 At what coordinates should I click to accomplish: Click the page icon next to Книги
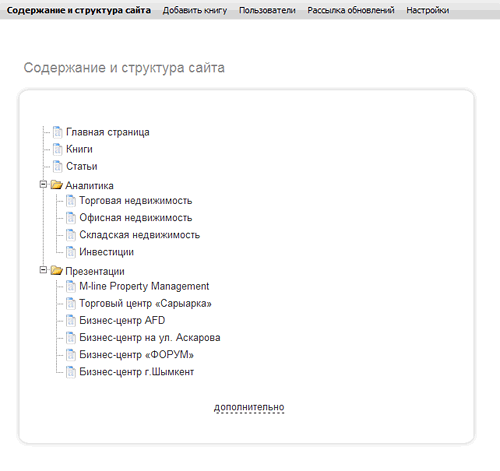tap(58, 149)
